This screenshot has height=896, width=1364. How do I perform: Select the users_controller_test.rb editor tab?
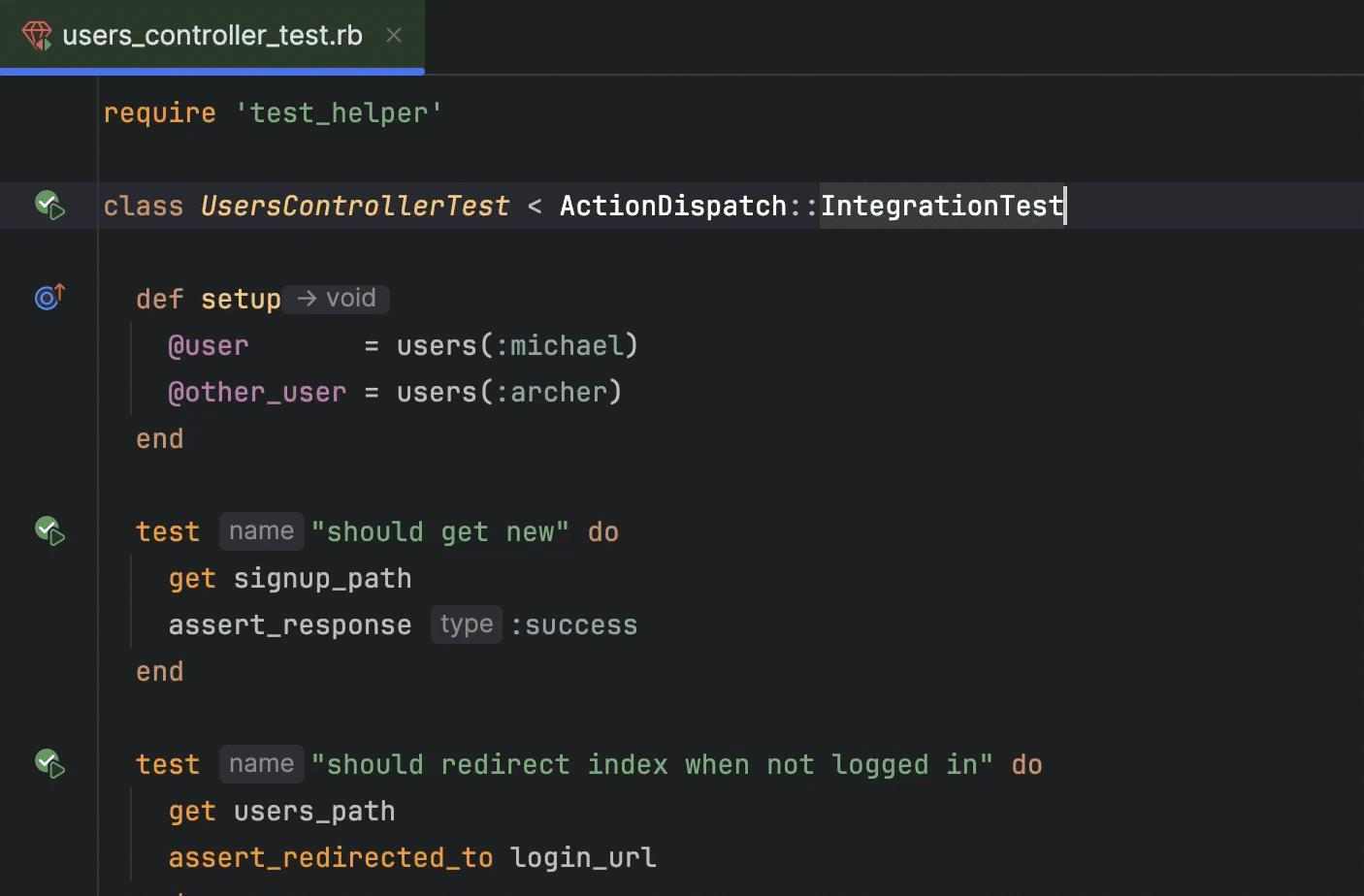point(211,35)
